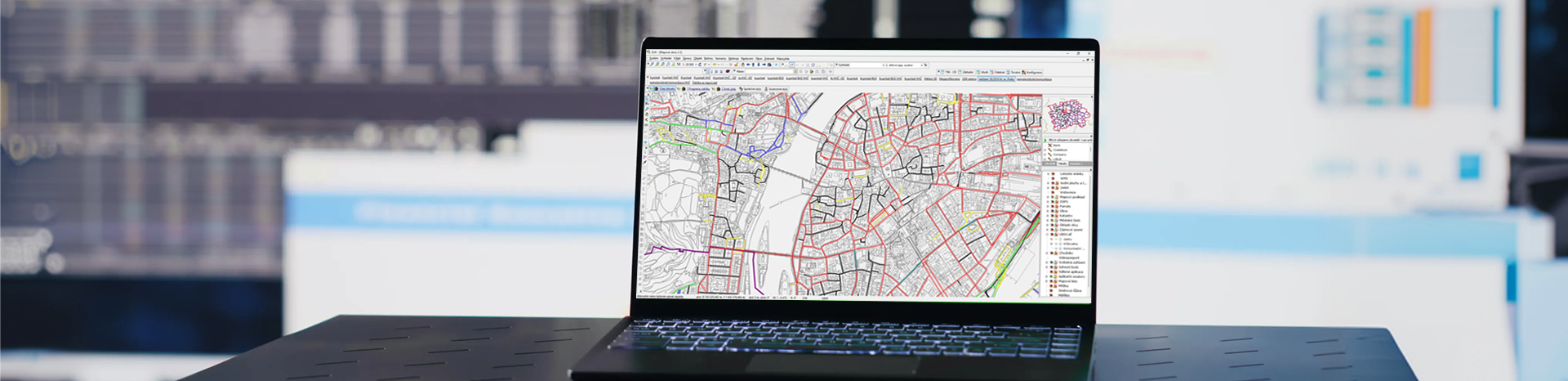Click the printer icon in the main toolbar
This screenshot has width=1568, height=381.
[x=769, y=65]
